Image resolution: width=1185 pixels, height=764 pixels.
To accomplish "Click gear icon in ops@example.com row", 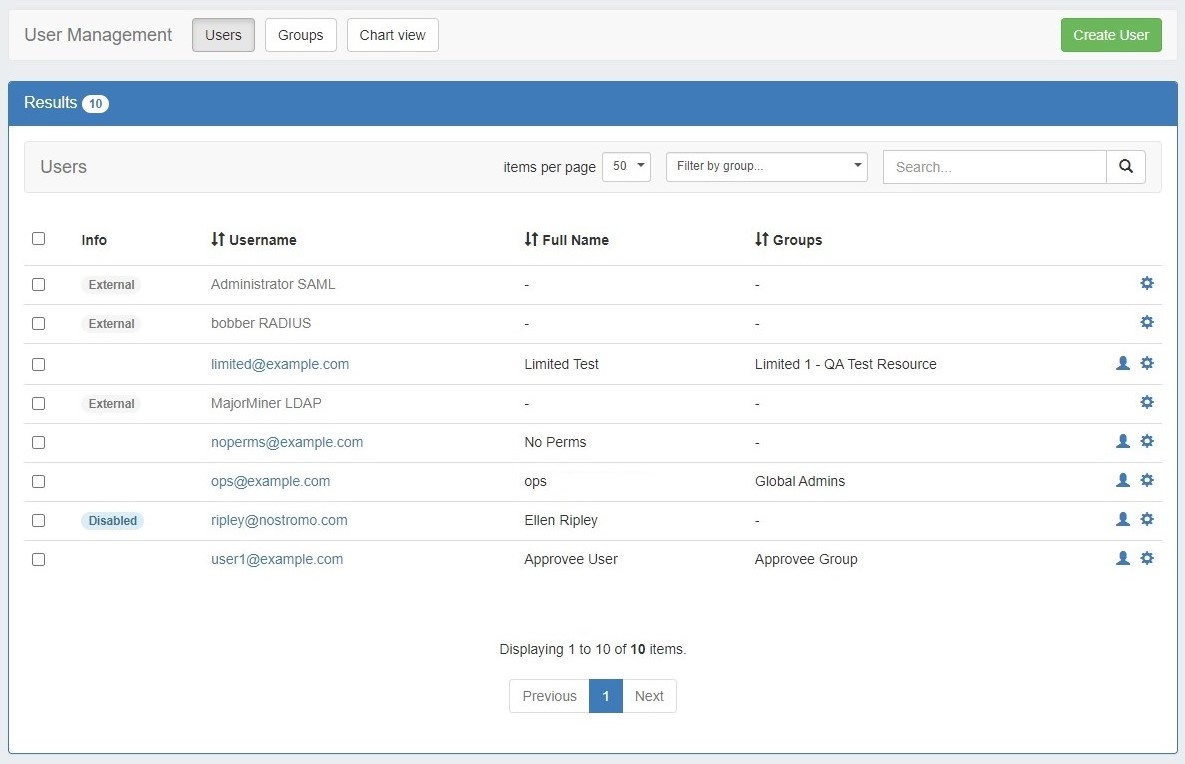I will (1147, 480).
